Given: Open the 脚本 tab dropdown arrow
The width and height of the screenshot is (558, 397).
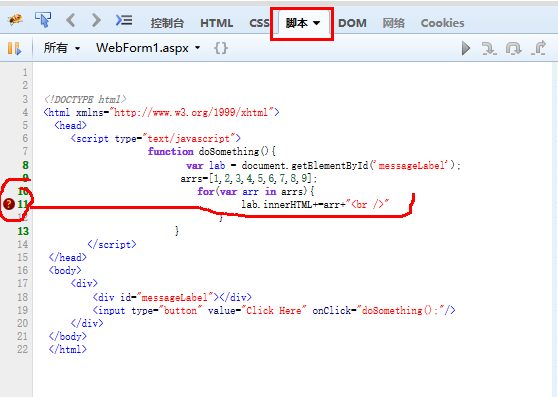Looking at the screenshot, I should click(x=316, y=23).
